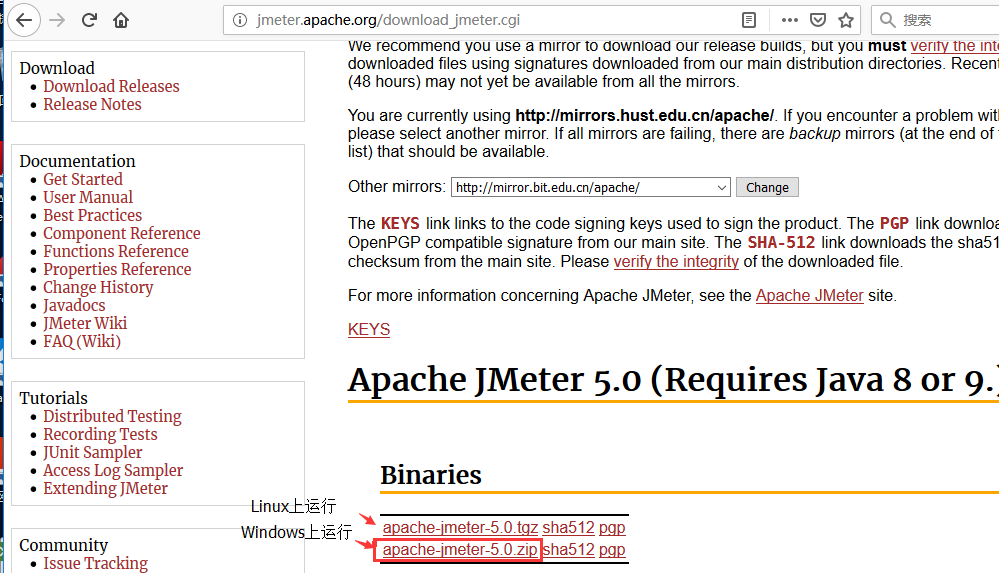The image size is (999, 573).
Task: Click the 'Binaries' heading text
Action: 431,475
